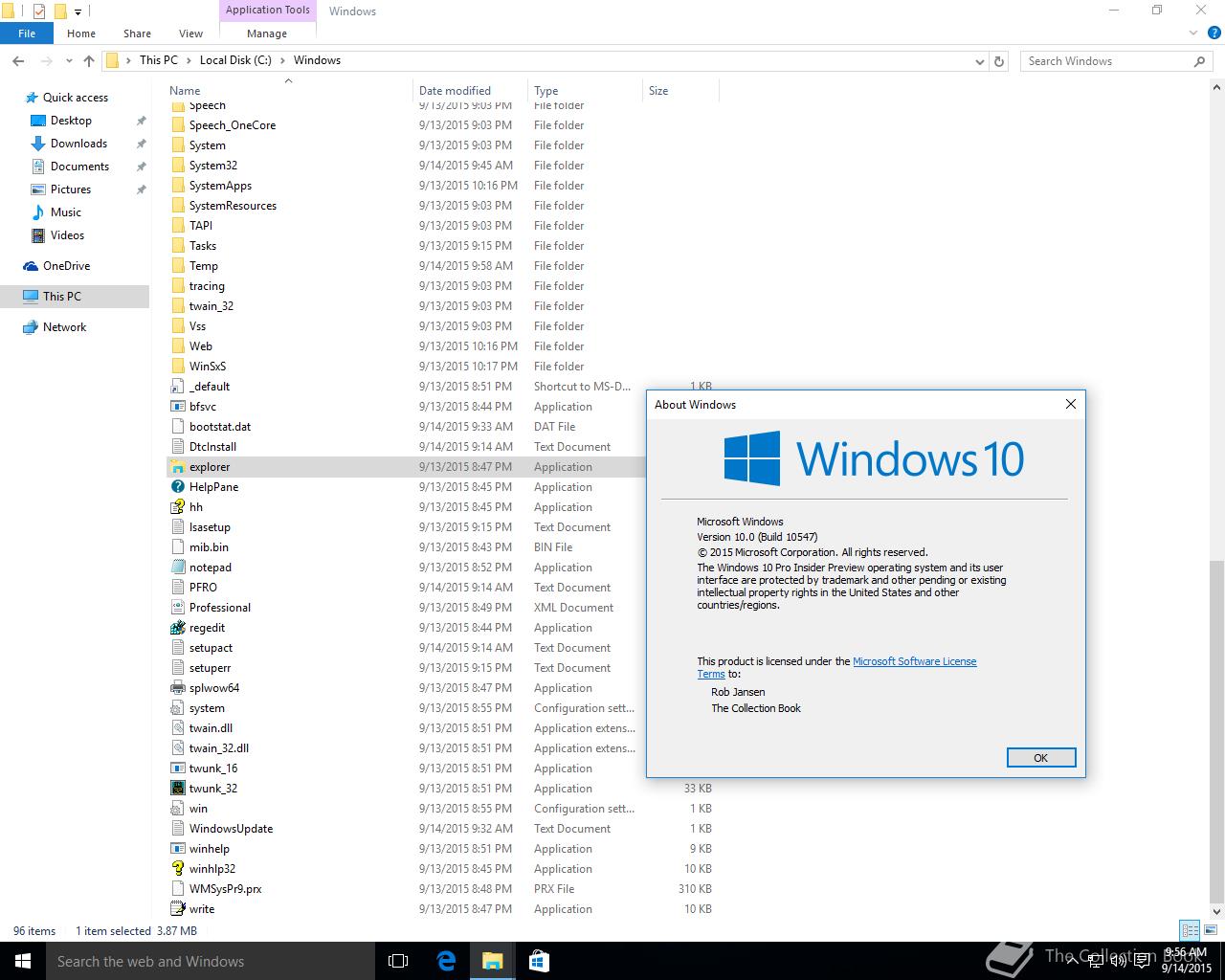Viewport: 1225px width, 980px height.
Task: Click the system configuration settings file icon
Action: point(177,708)
